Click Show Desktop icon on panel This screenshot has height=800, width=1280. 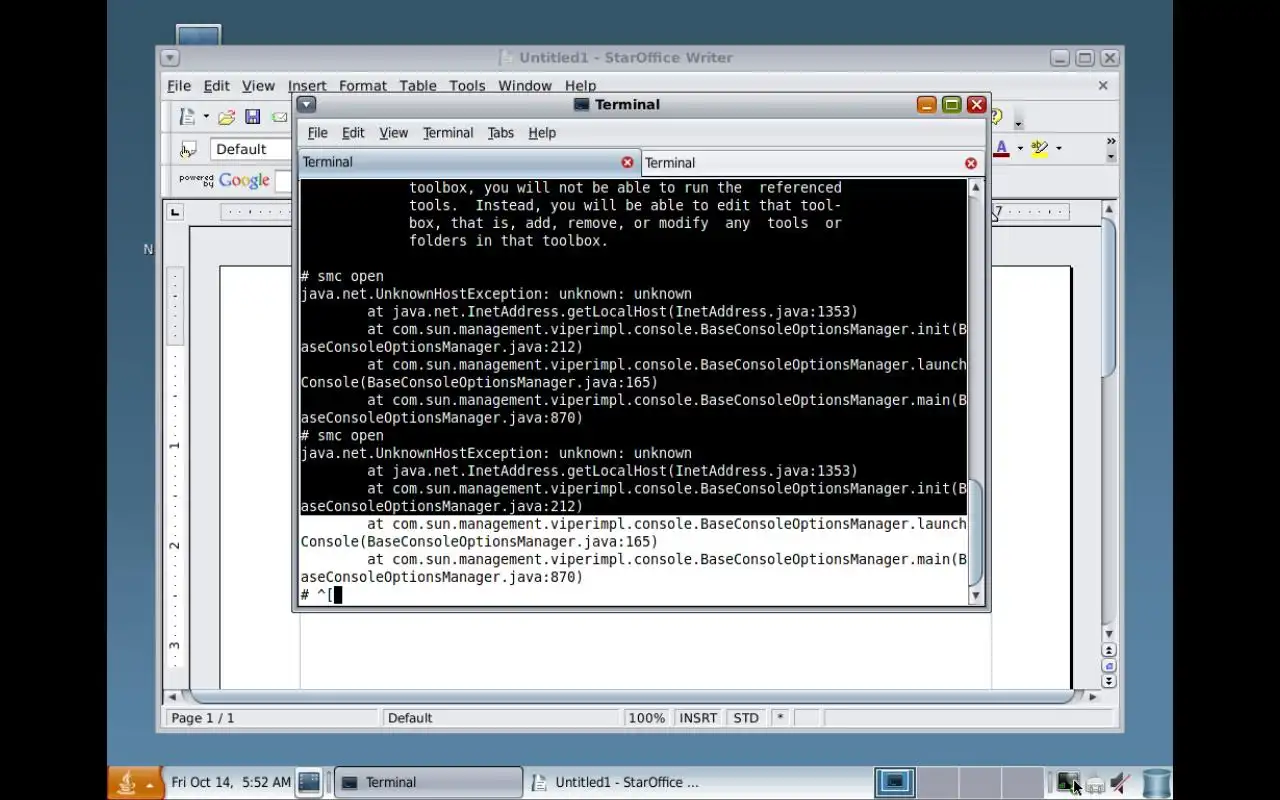309,783
